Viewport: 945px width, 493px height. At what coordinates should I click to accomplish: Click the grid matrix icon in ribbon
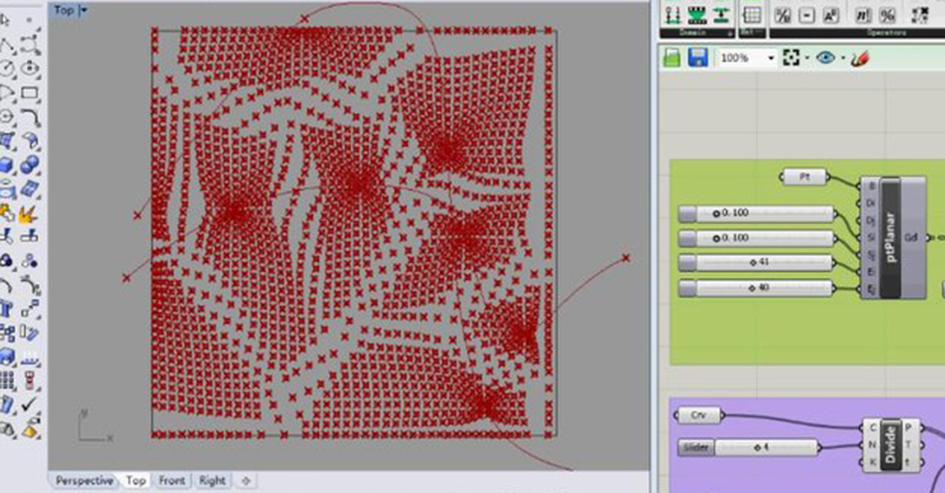(751, 14)
